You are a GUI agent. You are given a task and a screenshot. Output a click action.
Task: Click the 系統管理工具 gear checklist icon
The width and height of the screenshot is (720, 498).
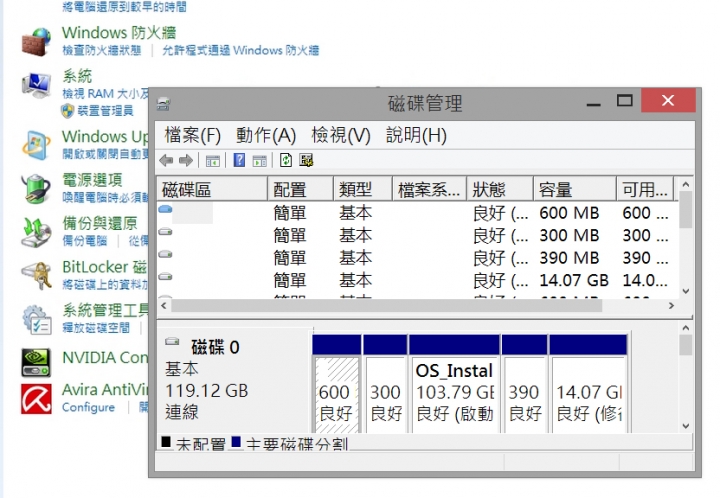pyautogui.click(x=36, y=319)
